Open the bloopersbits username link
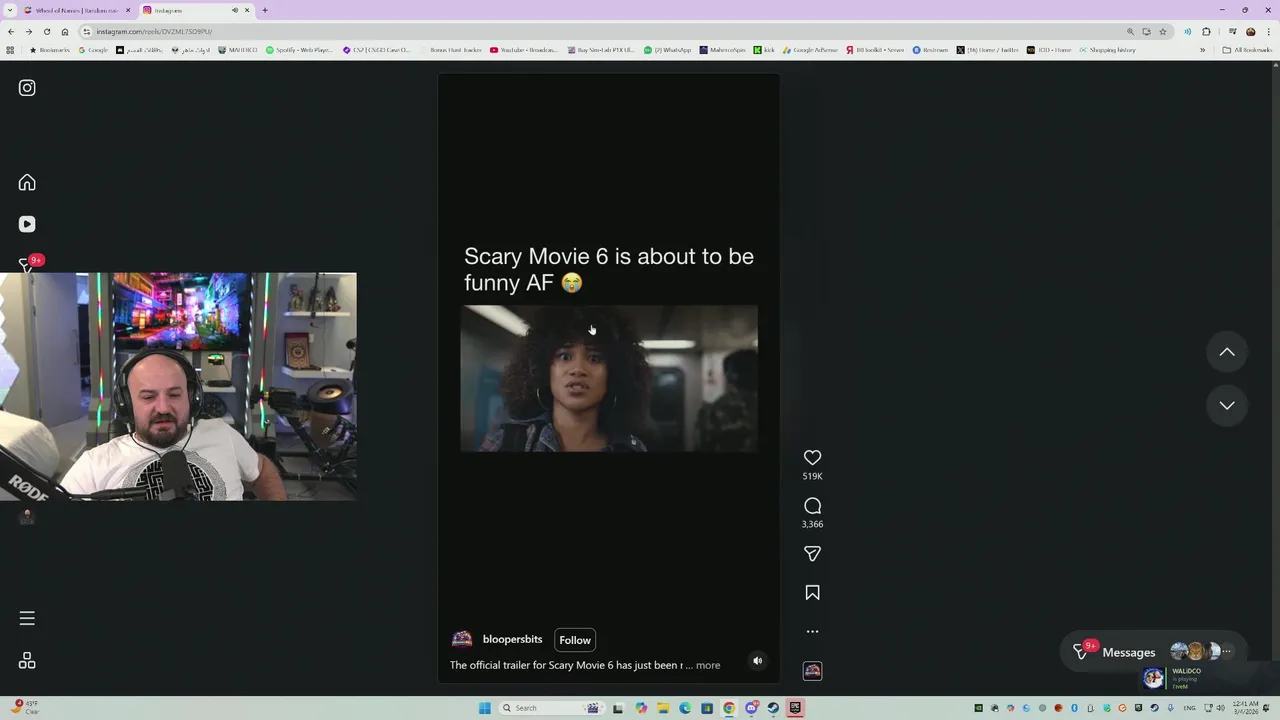1280x720 pixels. tap(512, 639)
